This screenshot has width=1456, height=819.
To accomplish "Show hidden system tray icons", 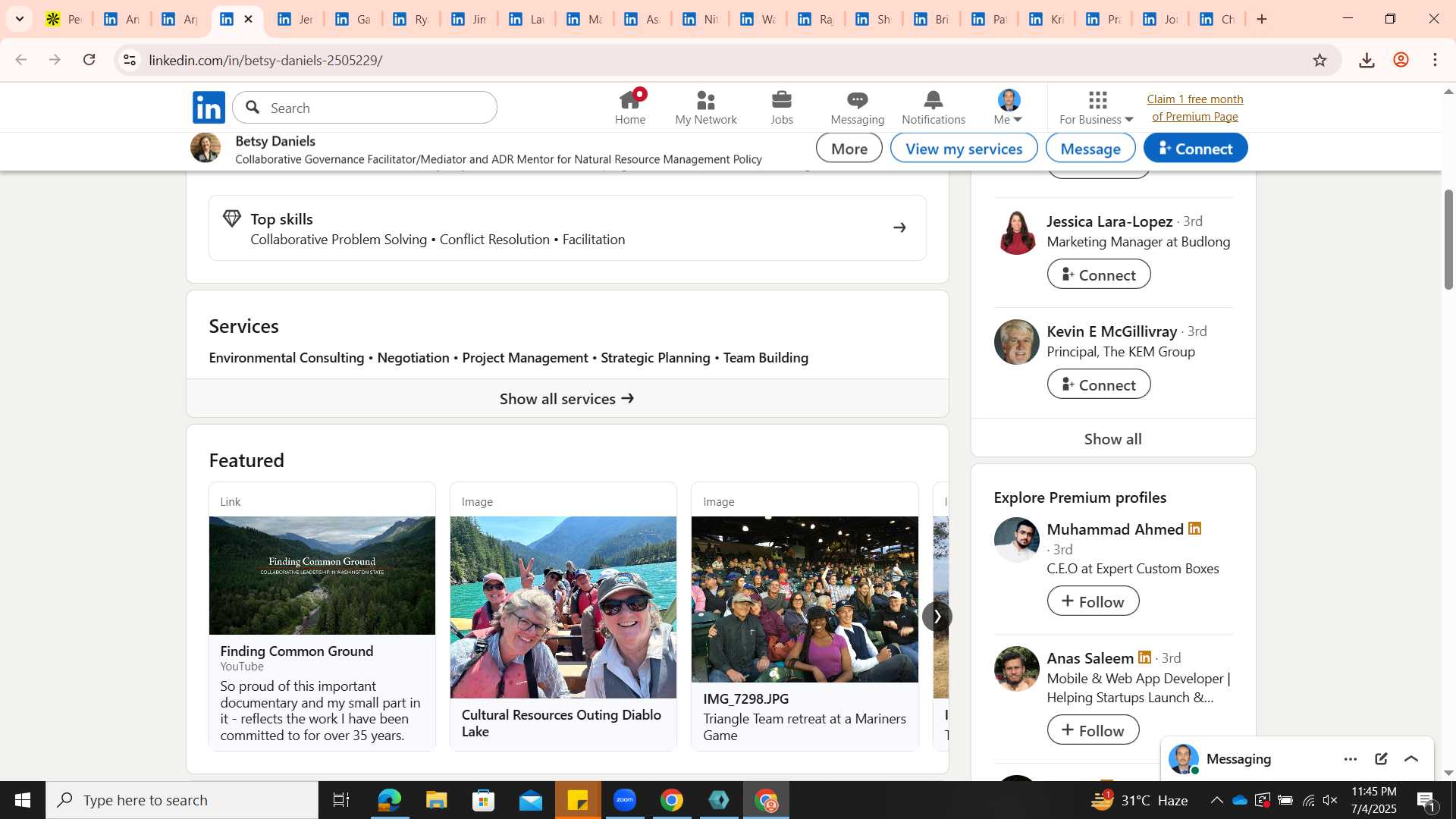I will click(1216, 800).
